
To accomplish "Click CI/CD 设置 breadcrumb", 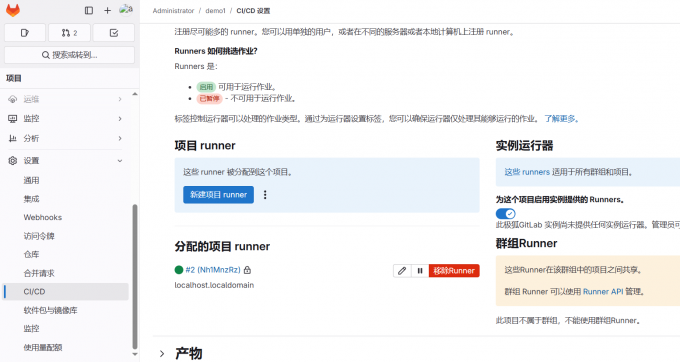I will pyautogui.click(x=253, y=11).
